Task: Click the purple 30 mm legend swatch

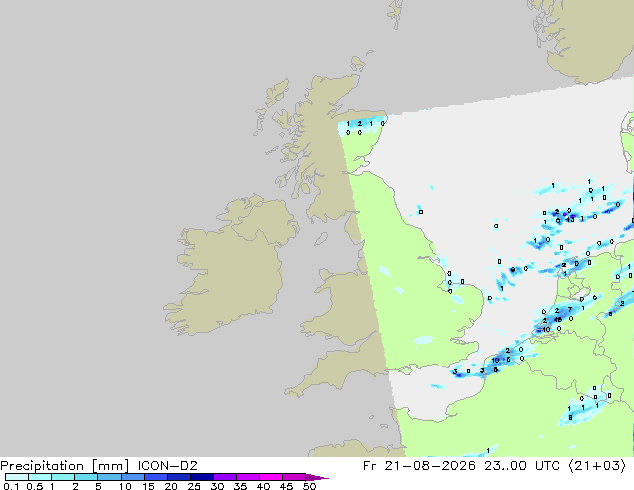Action: point(225,477)
